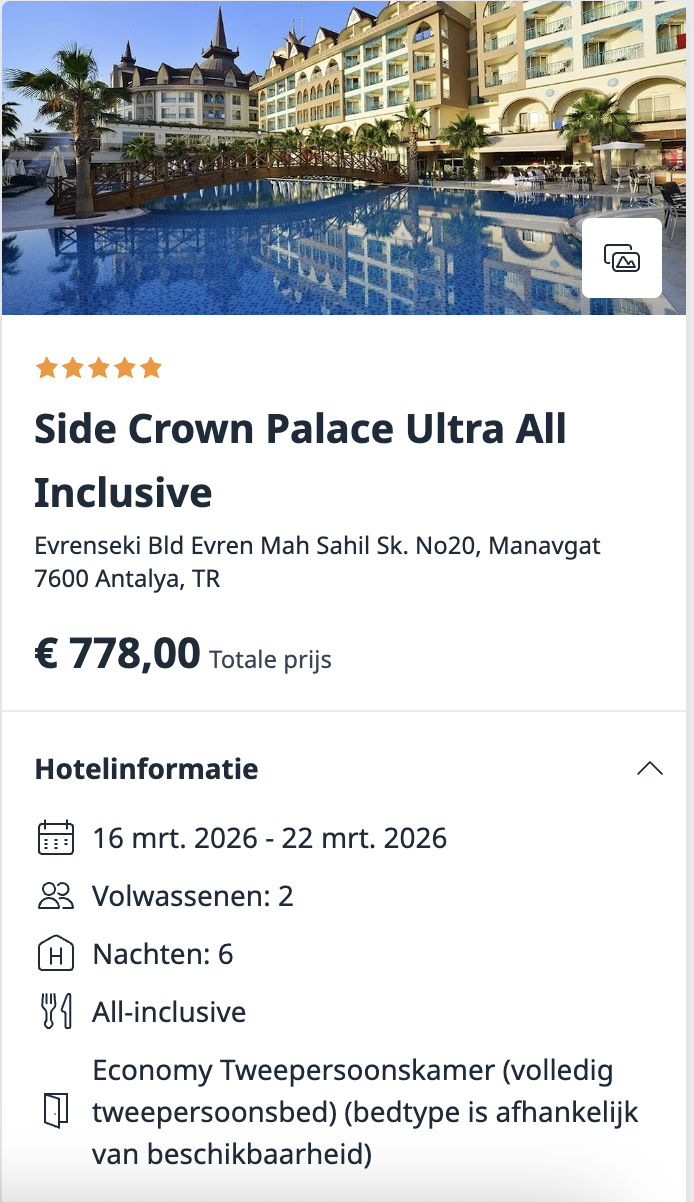Click the middle star in the five-star rating

coord(101,367)
